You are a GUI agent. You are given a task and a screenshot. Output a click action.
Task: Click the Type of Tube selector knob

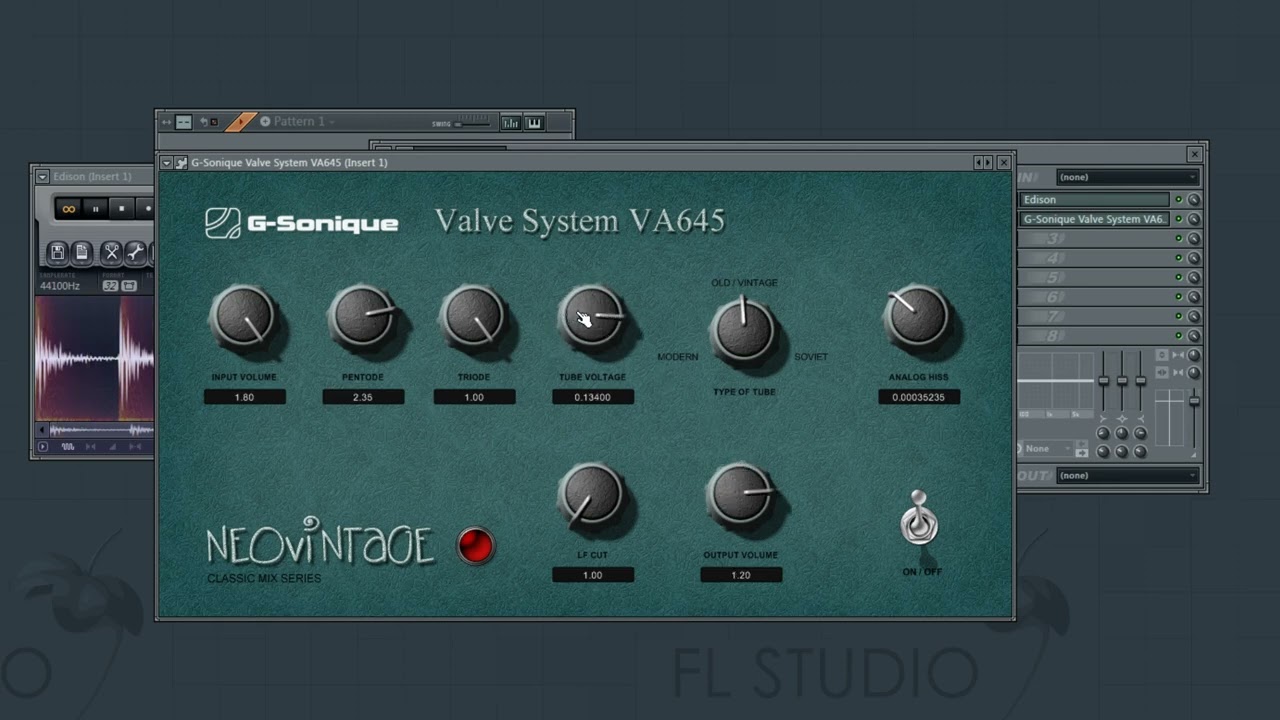pos(743,328)
